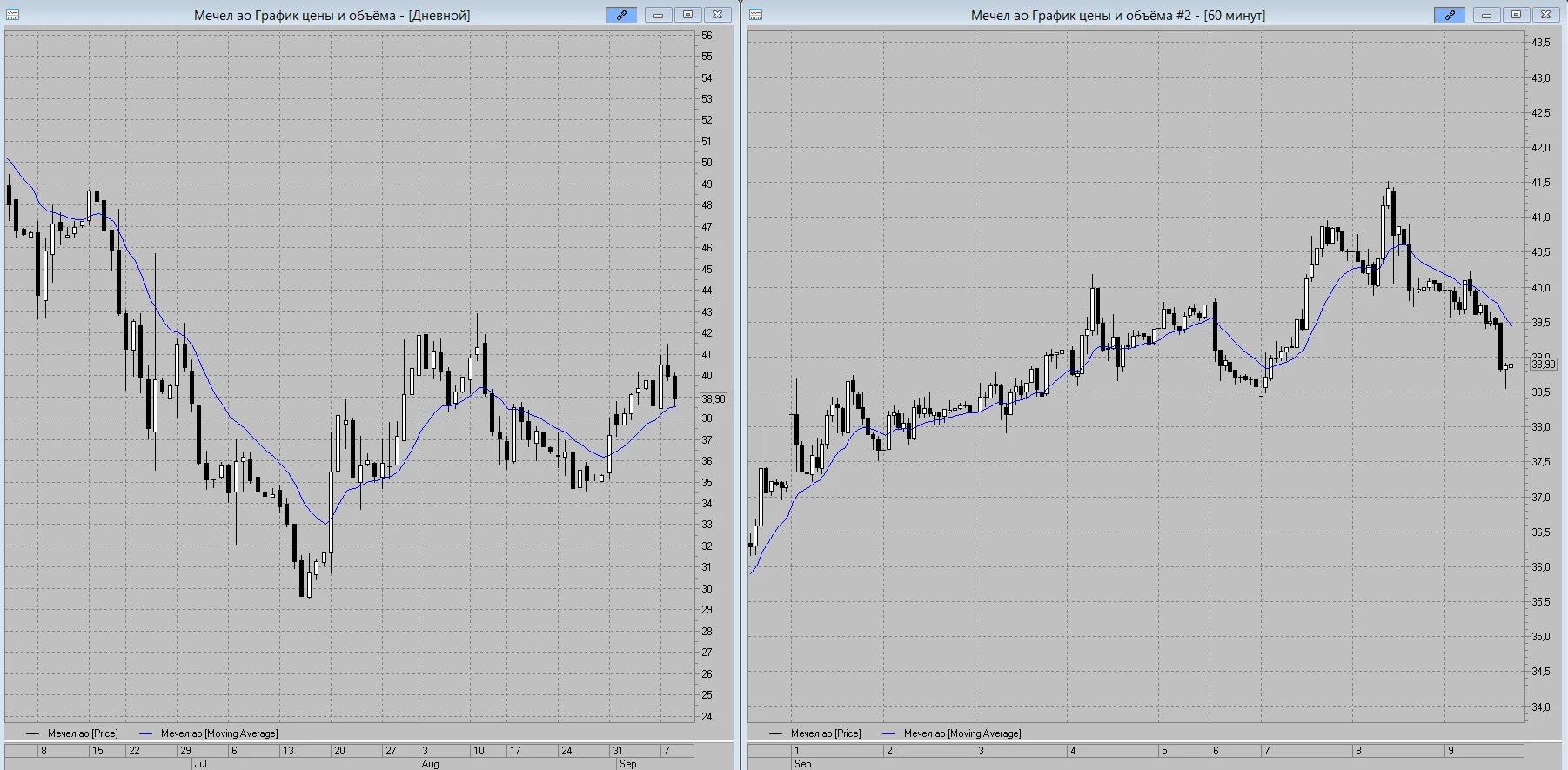The width and height of the screenshot is (1568, 770).
Task: Click the 42,0 price level on the 60-minute axis
Action: (x=1541, y=148)
